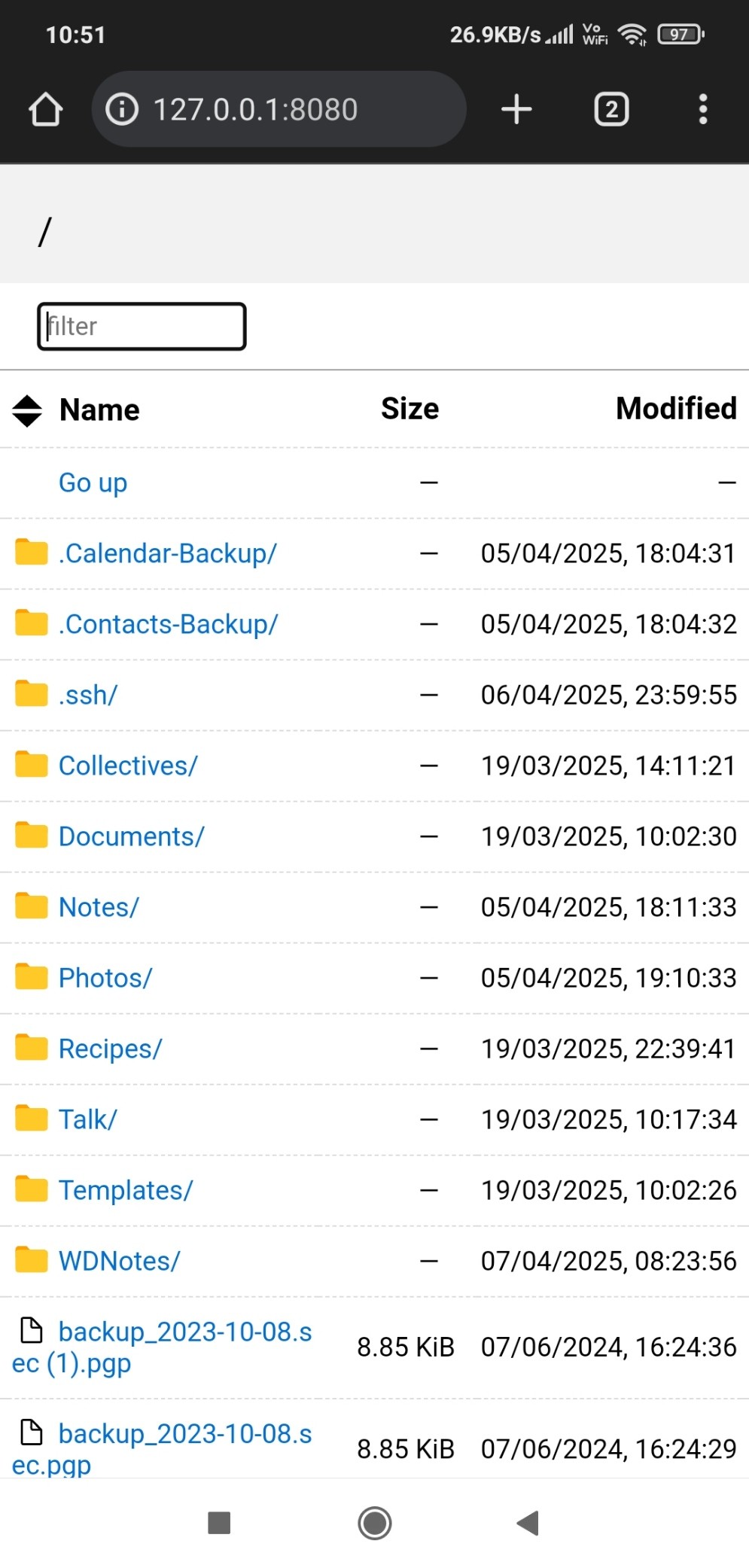Open the Documents/ folder

132,836
